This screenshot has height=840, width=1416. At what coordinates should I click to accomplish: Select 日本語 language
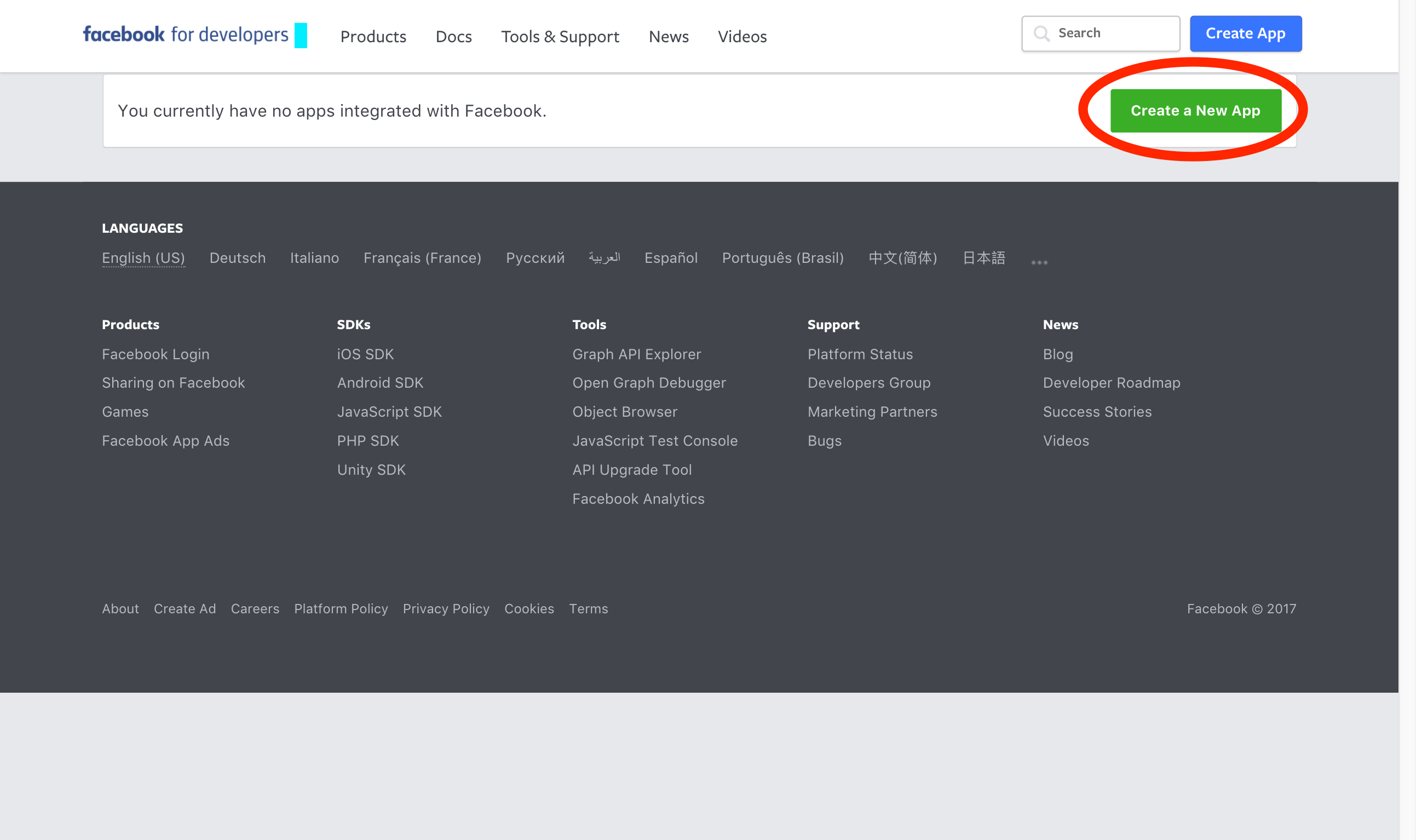pos(983,258)
